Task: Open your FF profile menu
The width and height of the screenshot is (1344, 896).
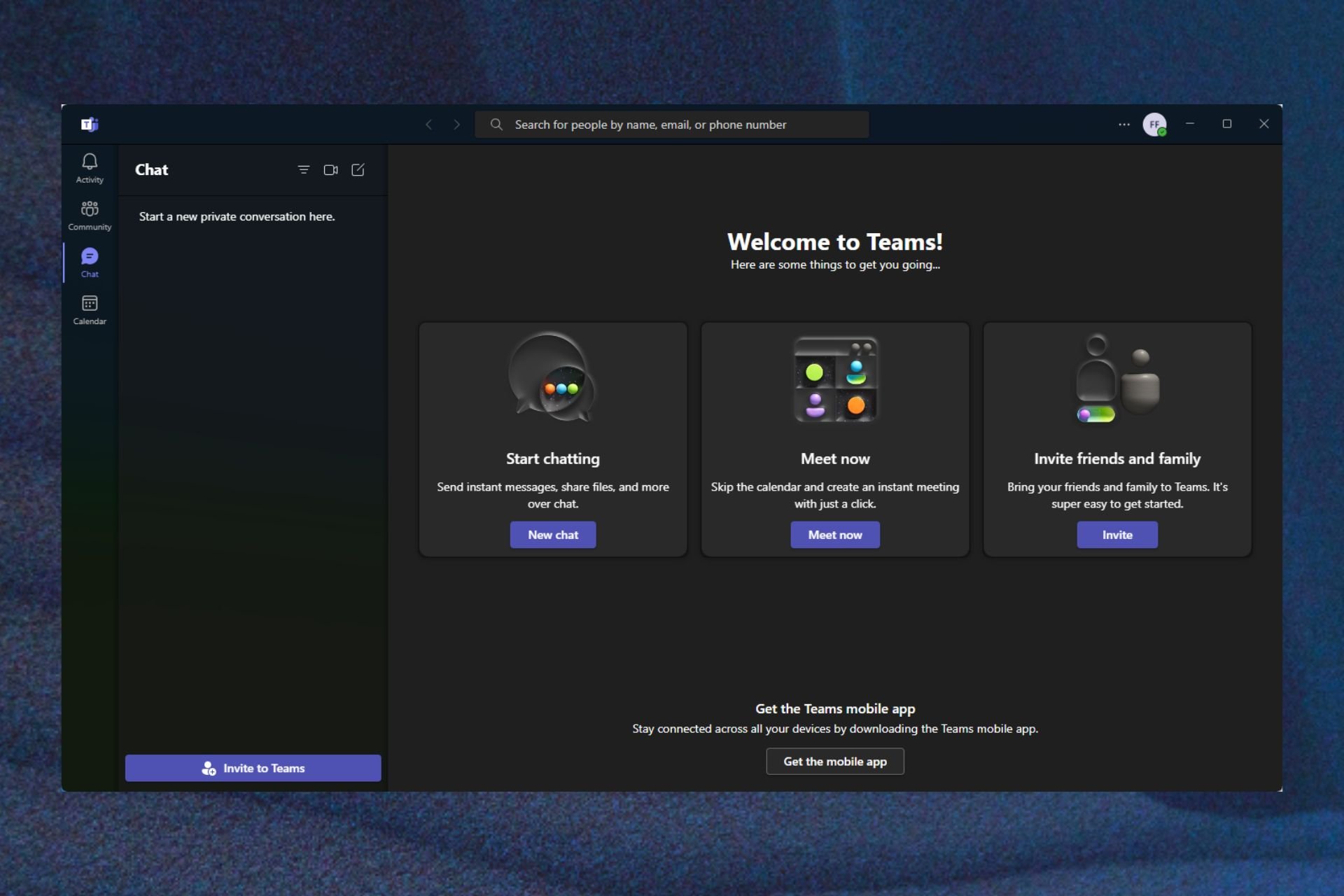Action: pos(1154,124)
